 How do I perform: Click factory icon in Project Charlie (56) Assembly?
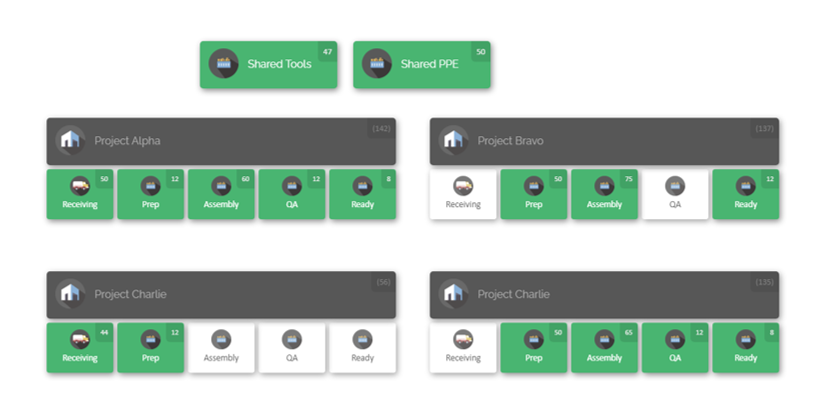point(221,339)
